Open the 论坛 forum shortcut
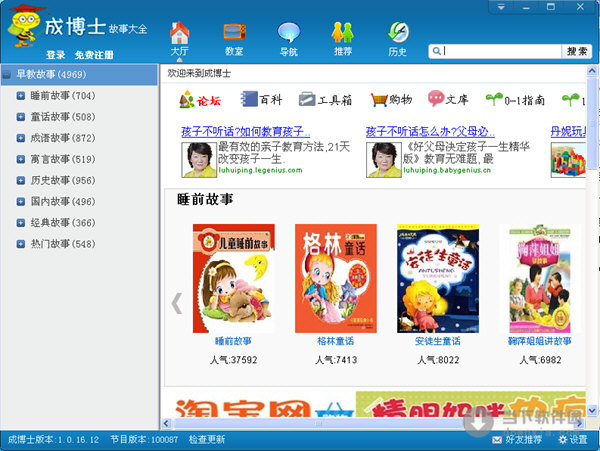Viewport: 600px width, 451px height. tap(201, 99)
